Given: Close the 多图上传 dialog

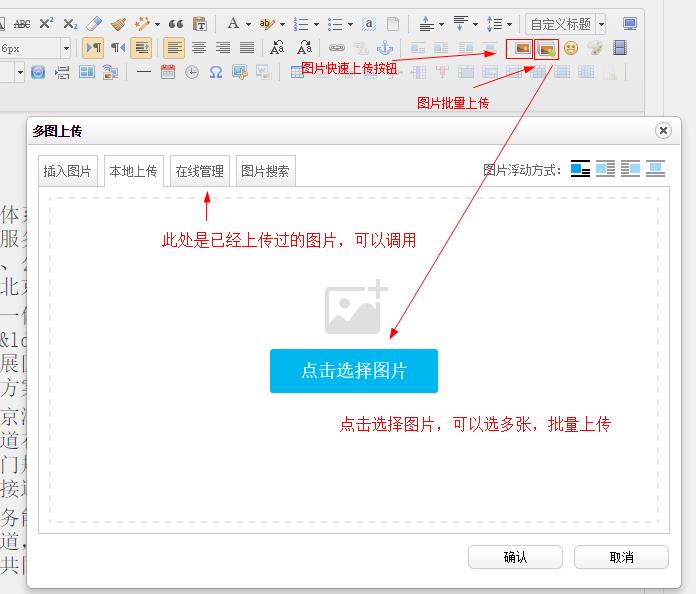Looking at the screenshot, I should tap(662, 131).
